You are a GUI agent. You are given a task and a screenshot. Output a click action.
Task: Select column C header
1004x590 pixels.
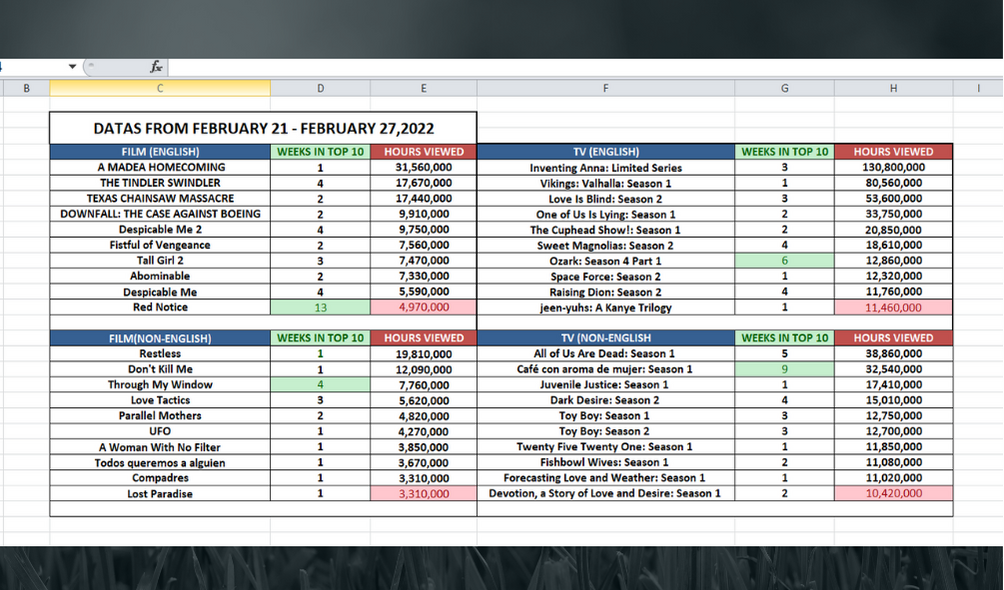[x=160, y=88]
